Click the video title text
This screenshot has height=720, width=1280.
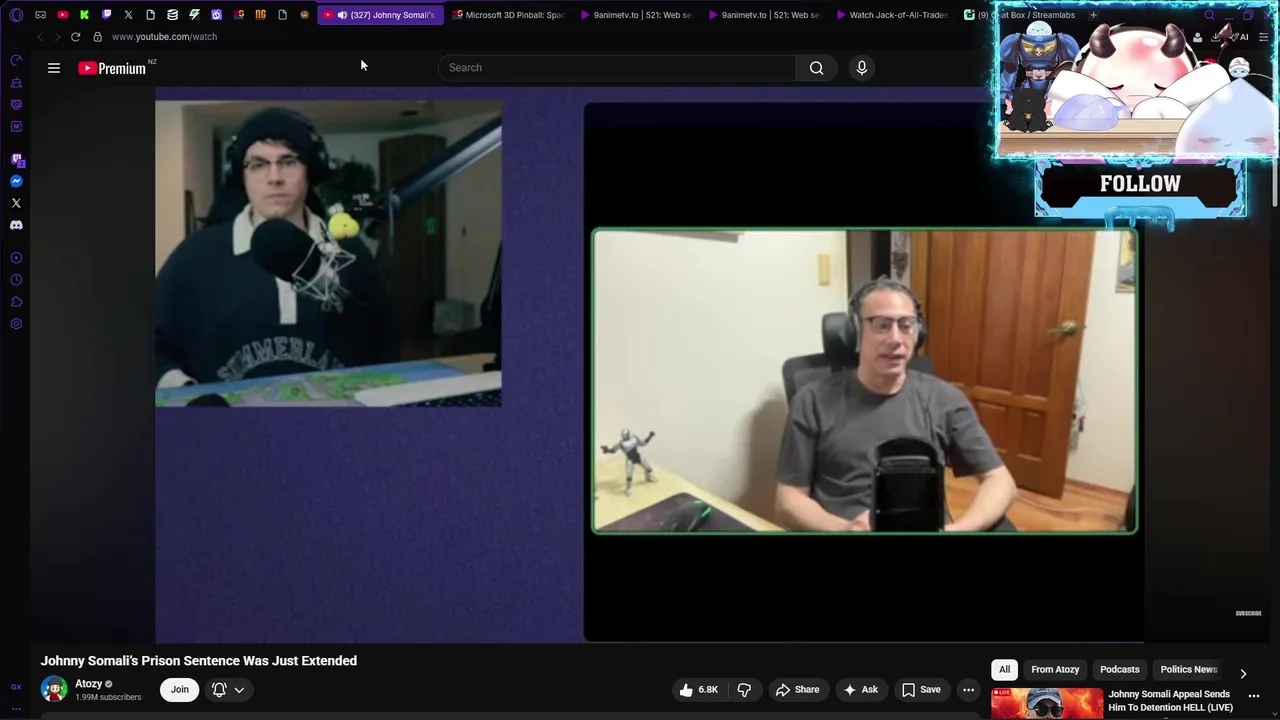(199, 661)
